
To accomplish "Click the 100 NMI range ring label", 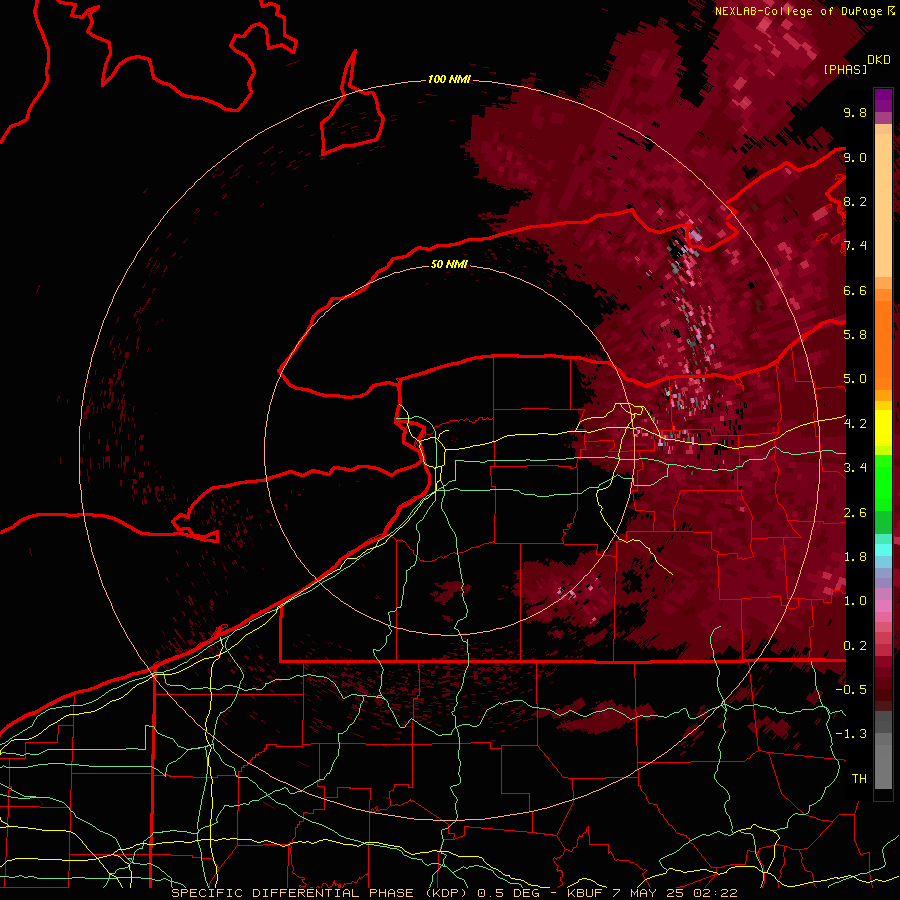I will [449, 79].
